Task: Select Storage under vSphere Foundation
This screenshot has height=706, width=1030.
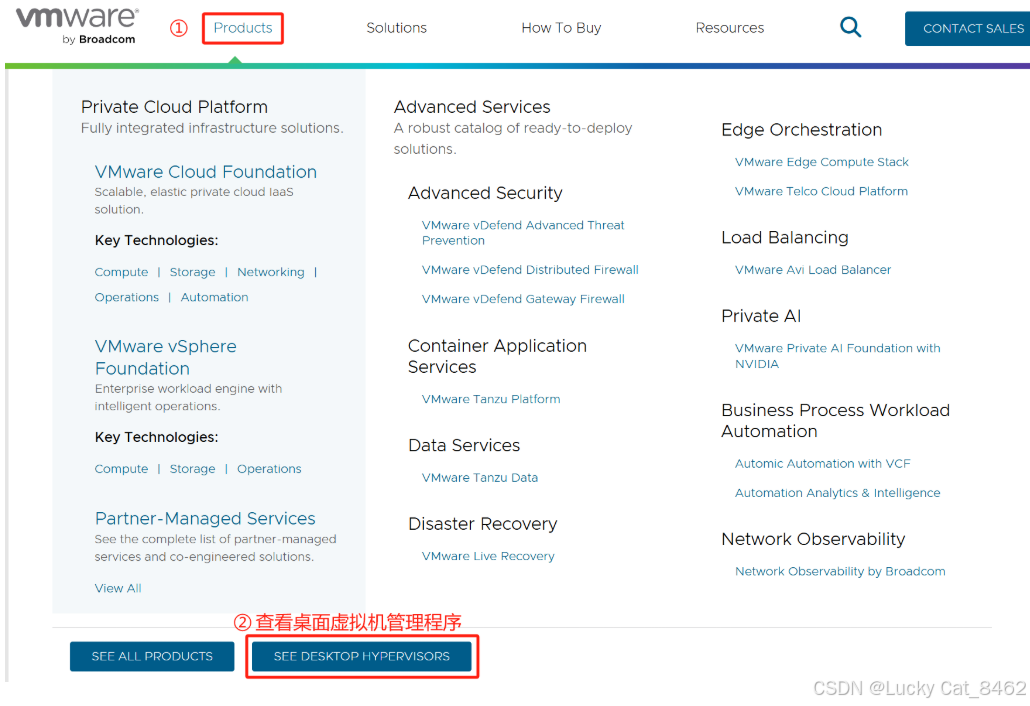Action: (x=192, y=468)
